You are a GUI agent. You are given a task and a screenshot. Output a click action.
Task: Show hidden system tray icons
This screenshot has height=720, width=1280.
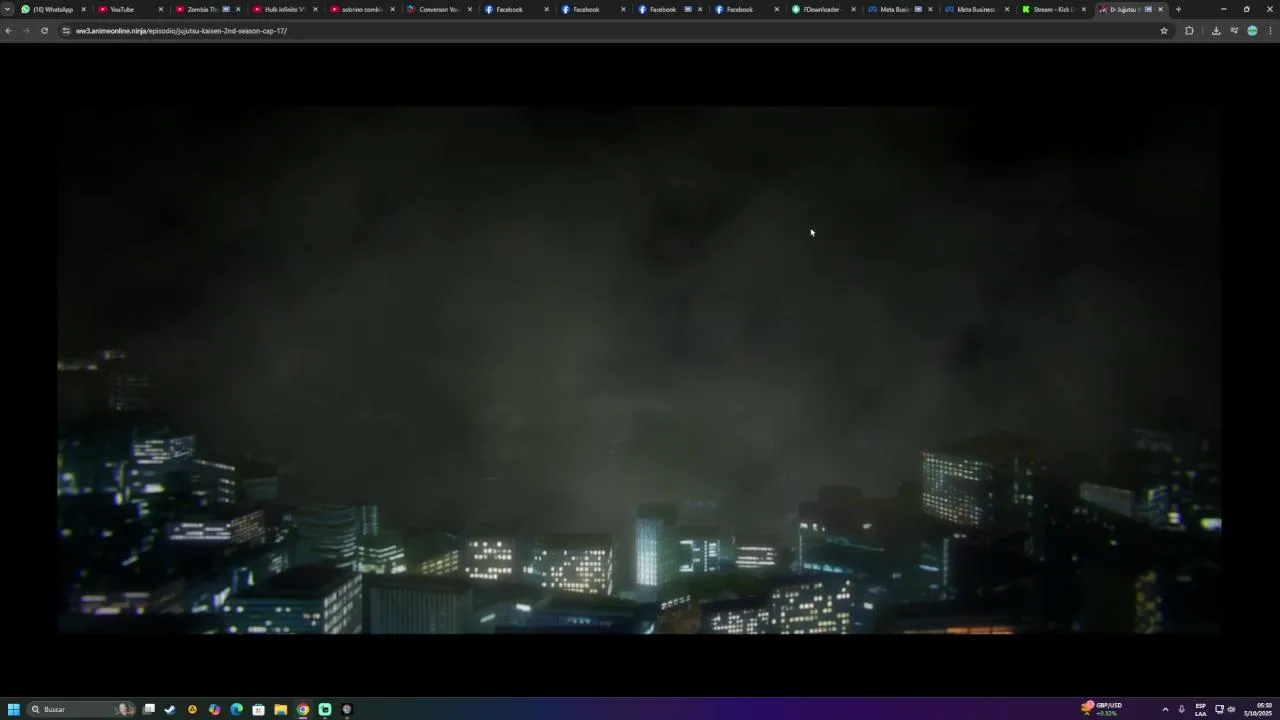1165,709
